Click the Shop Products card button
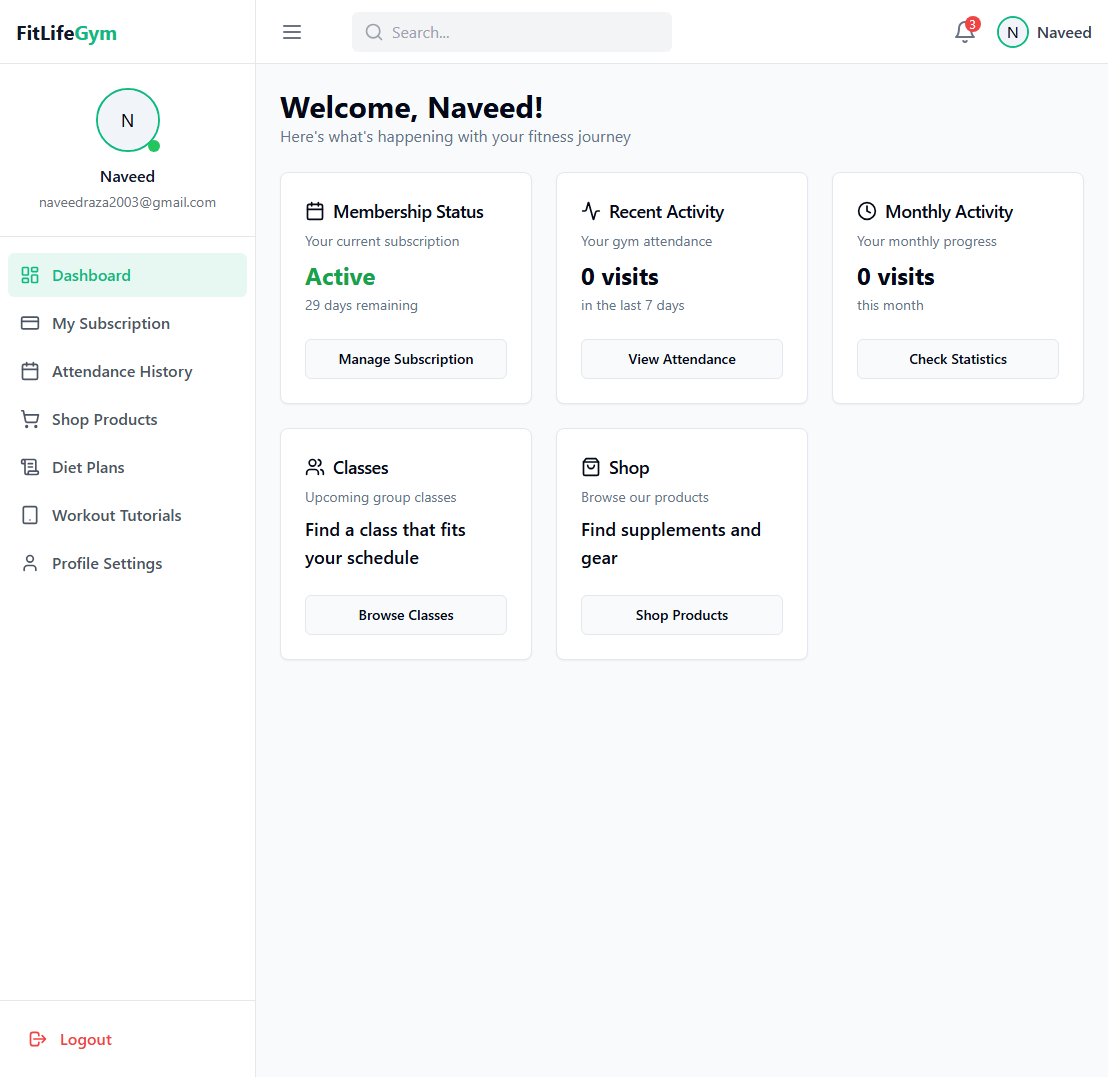1108x1077 pixels. [x=681, y=615]
